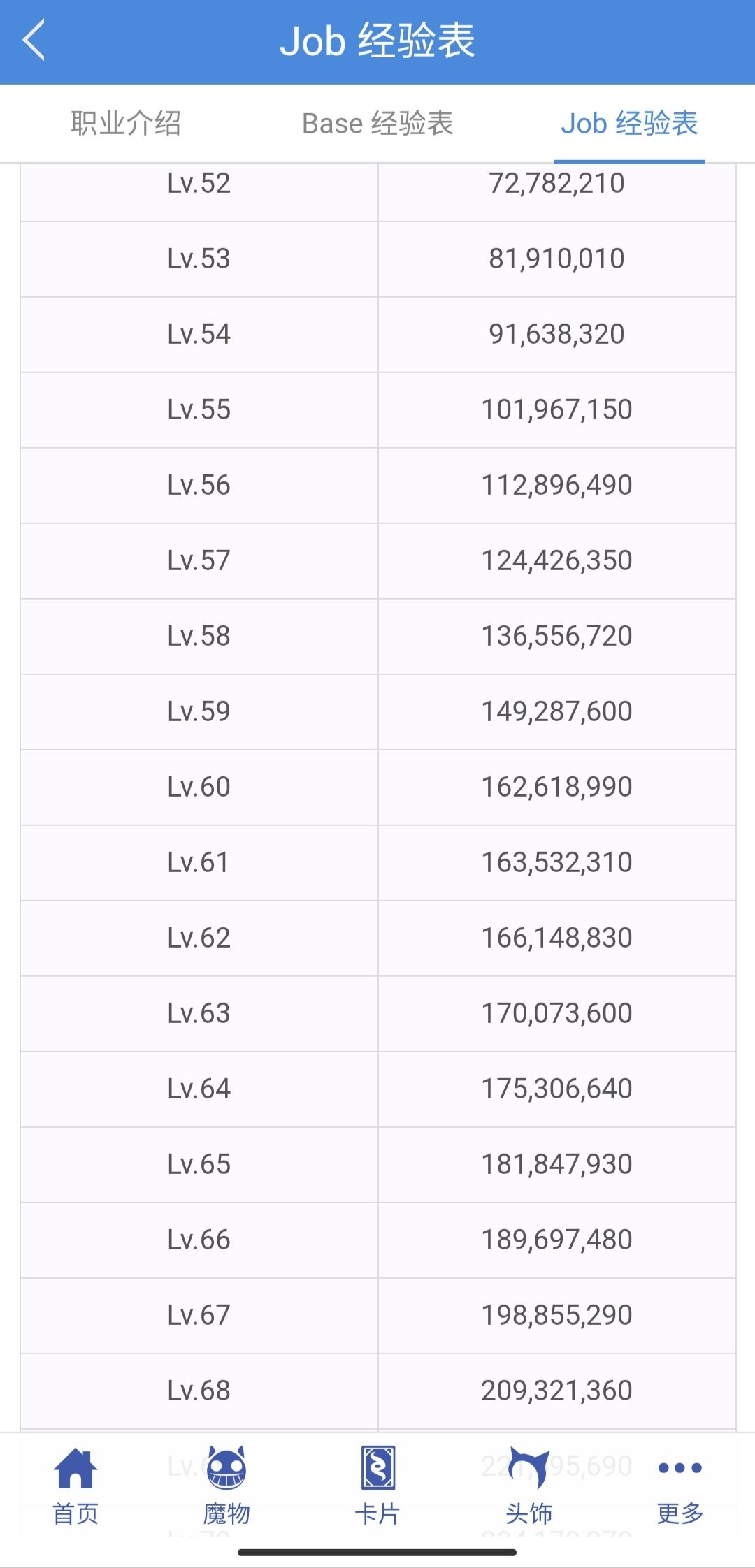
Task: Open the 卡片 card icon
Action: tap(377, 1469)
